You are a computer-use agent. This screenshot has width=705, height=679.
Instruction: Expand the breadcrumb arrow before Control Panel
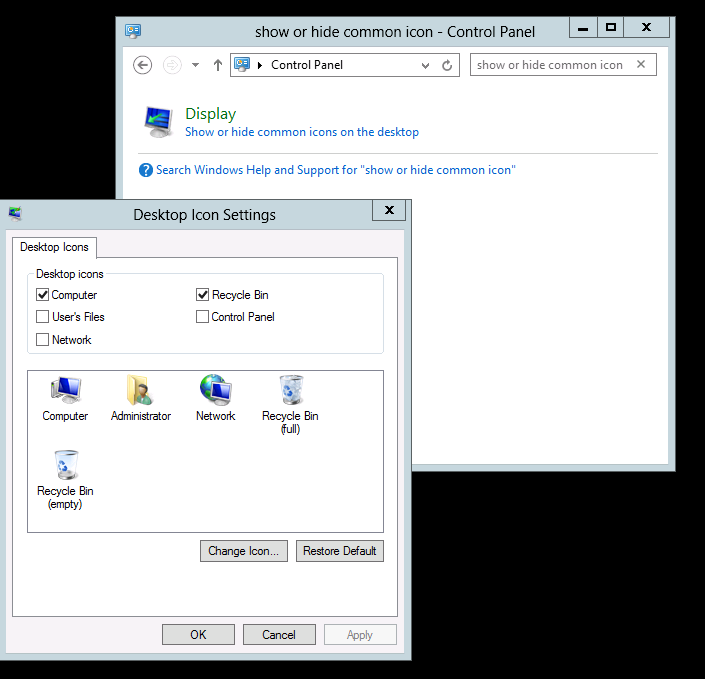click(x=259, y=65)
